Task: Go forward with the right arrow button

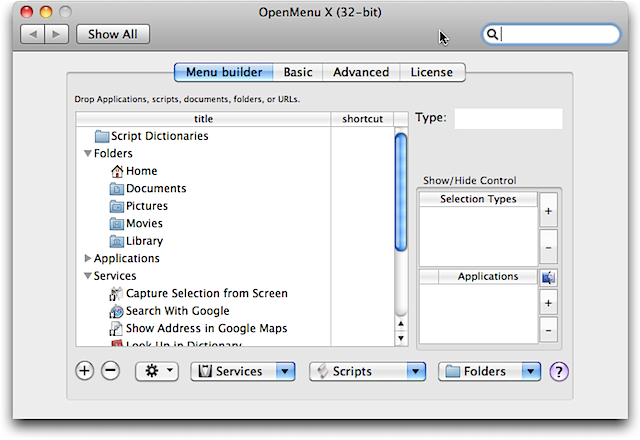Action: 56,34
